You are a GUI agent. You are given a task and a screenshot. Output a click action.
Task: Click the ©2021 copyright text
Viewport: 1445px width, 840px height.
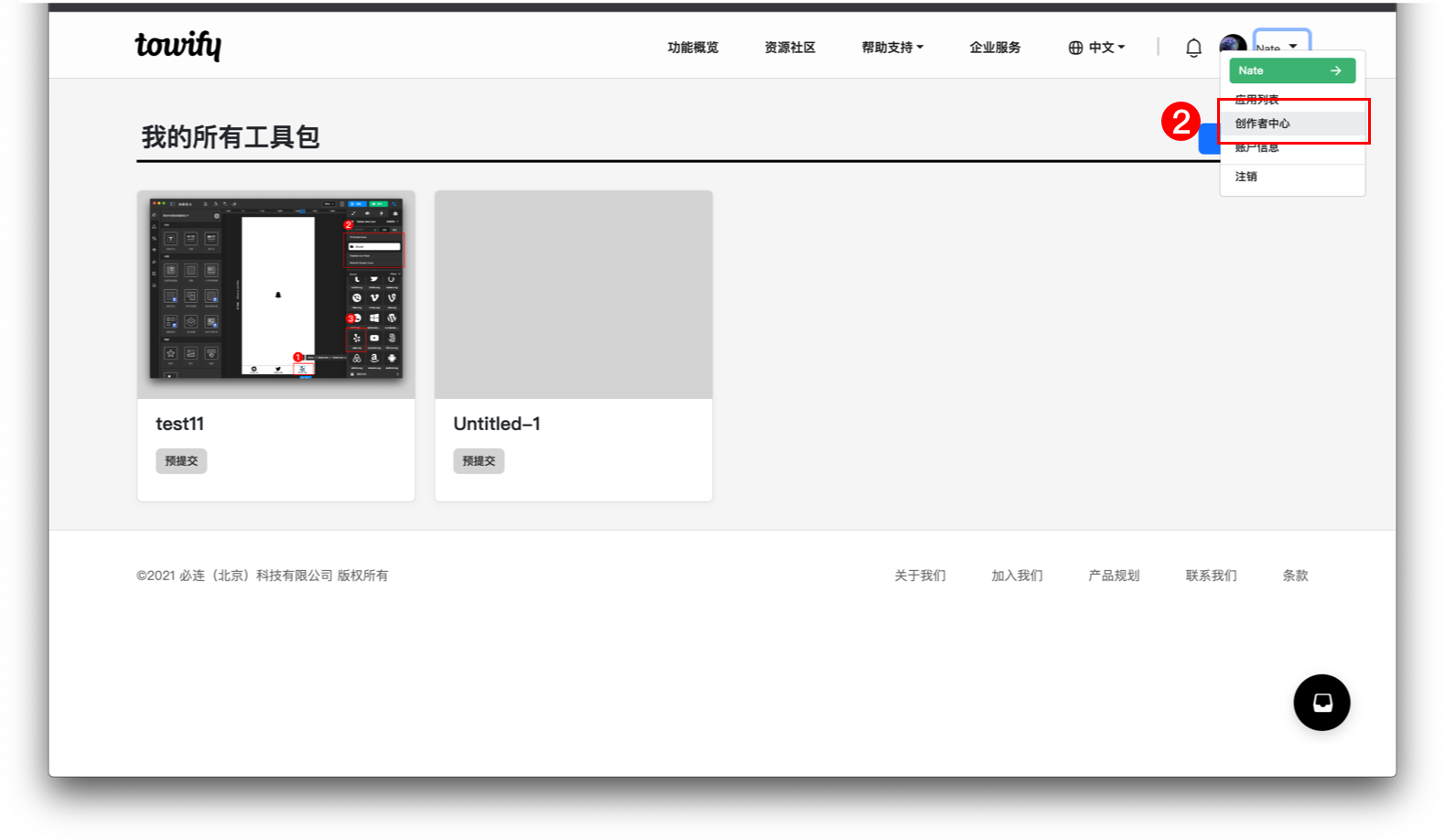coord(263,576)
